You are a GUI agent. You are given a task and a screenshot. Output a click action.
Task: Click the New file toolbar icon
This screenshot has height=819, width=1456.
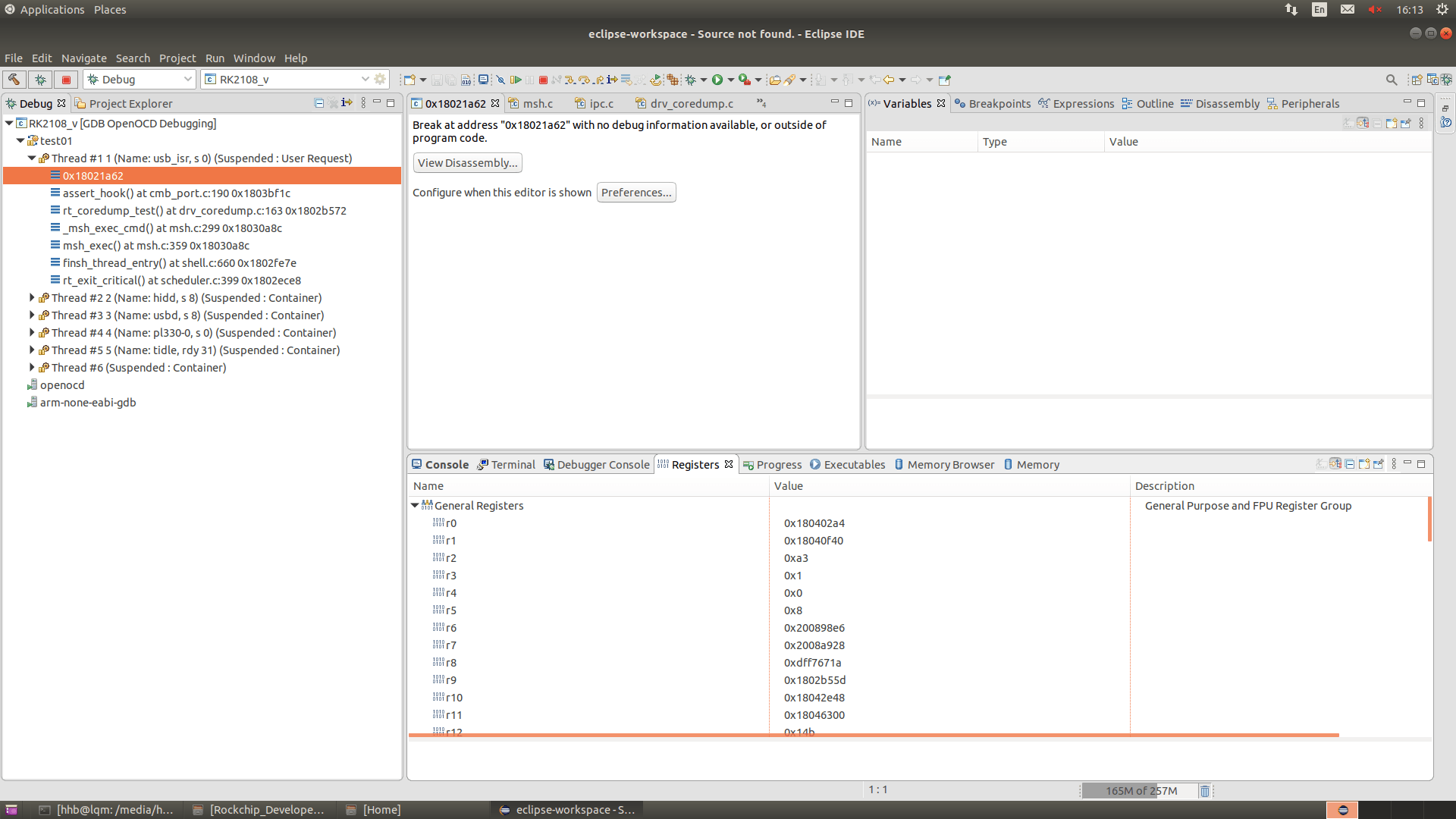coord(409,80)
